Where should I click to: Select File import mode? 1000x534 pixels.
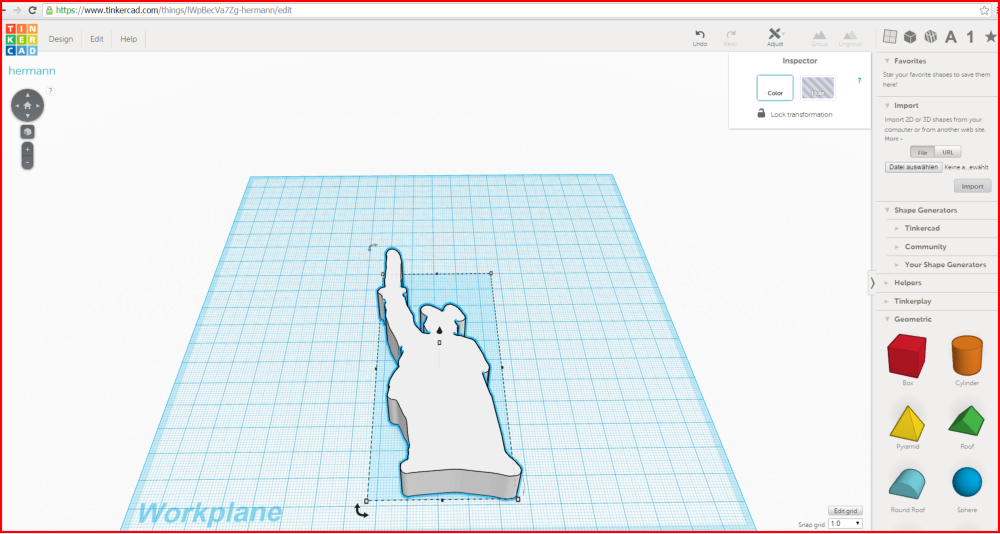(922, 152)
